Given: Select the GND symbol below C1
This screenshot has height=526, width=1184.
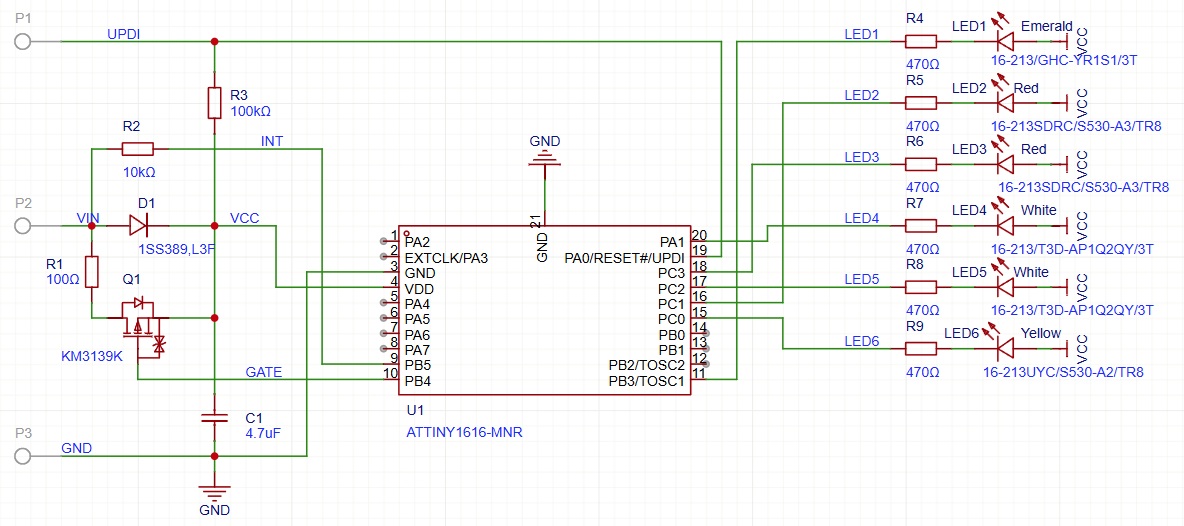Looking at the screenshot, I should pos(214,492).
